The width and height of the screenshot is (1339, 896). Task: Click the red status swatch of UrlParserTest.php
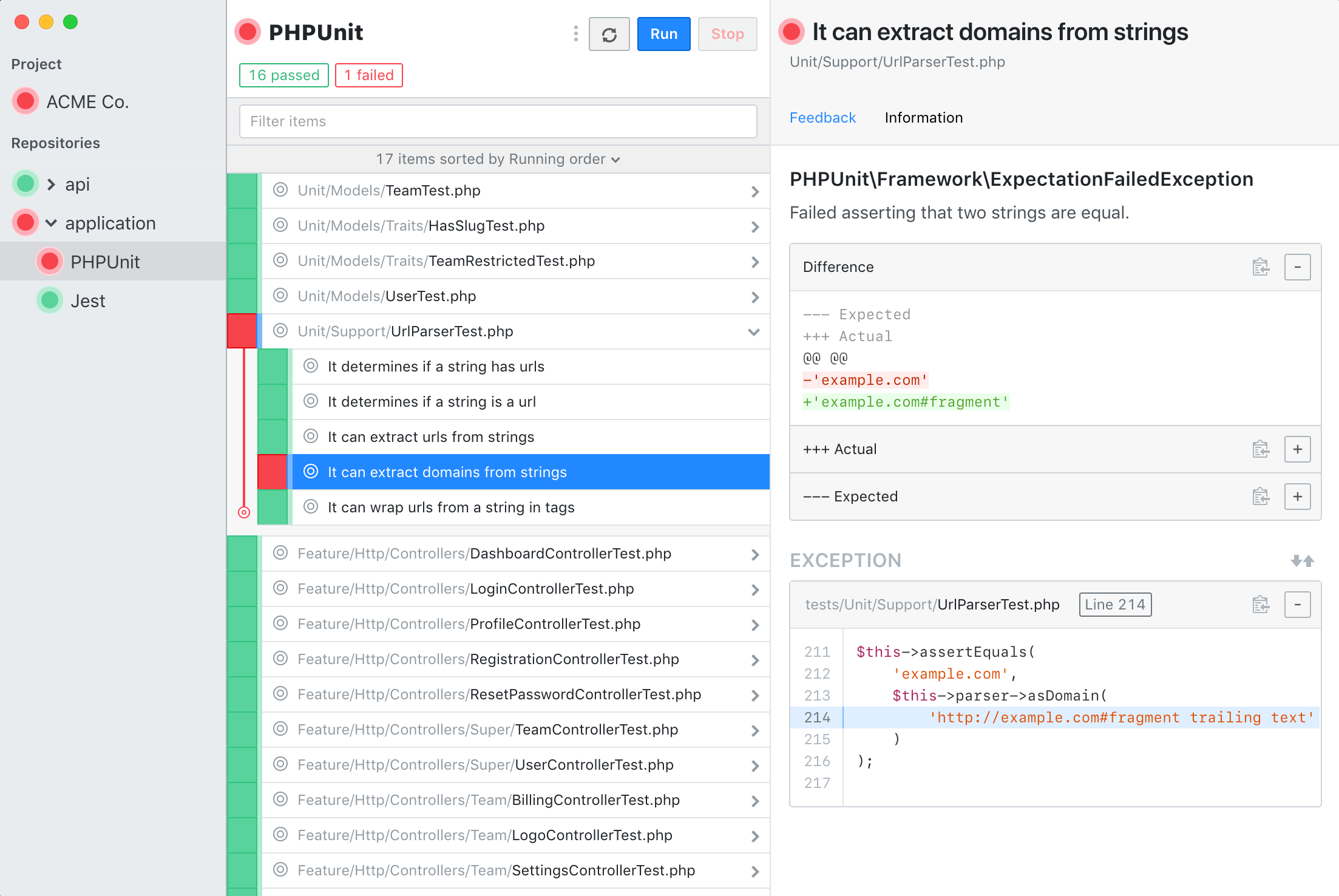click(x=242, y=331)
